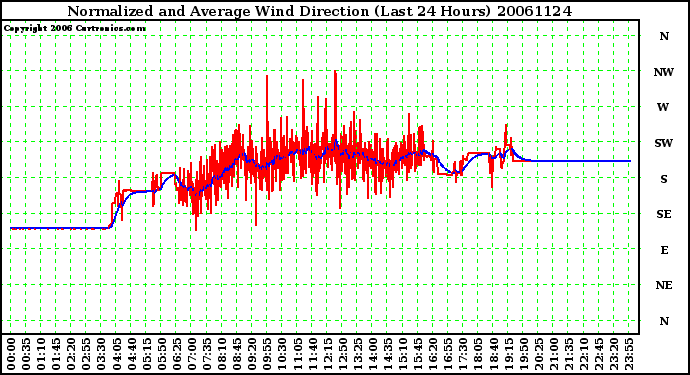Click the 22:45 time axis label
The height and width of the screenshot is (375, 690).
[599, 354]
